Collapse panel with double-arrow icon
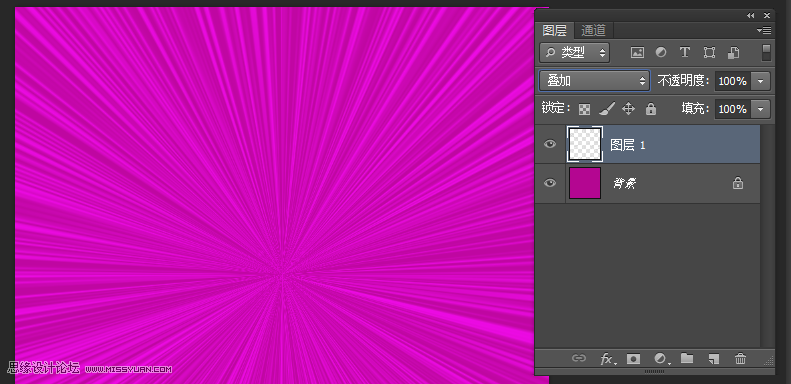 pos(751,16)
